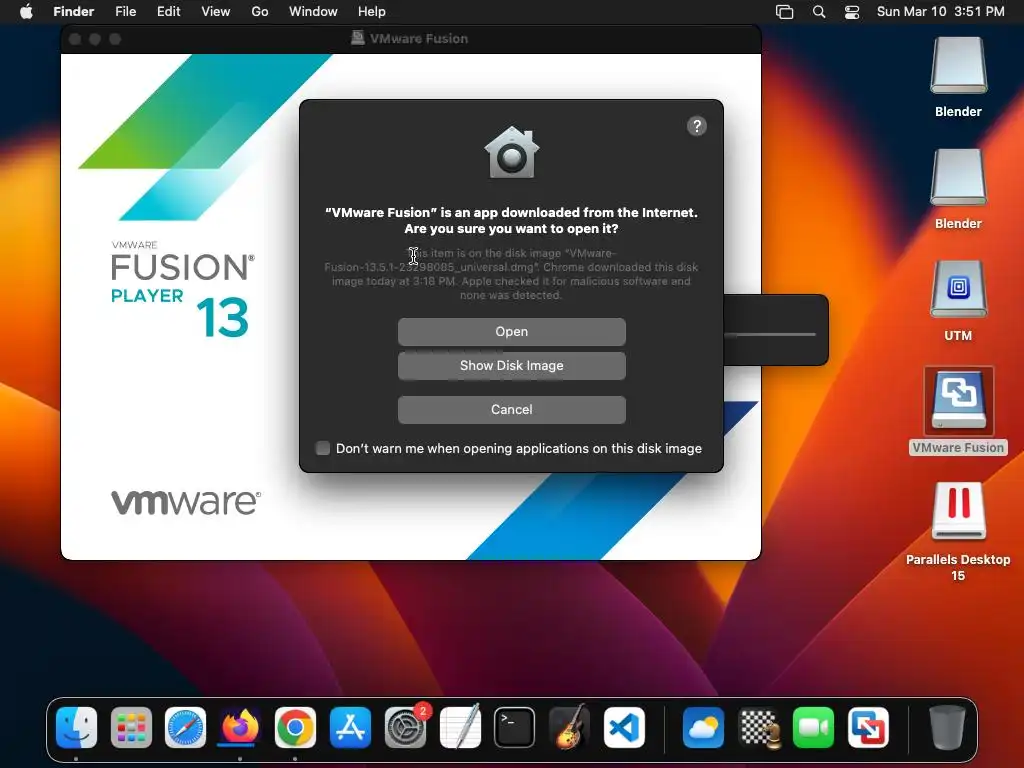Open Launchpad from the Dock
This screenshot has width=1024, height=768.
pos(131,728)
